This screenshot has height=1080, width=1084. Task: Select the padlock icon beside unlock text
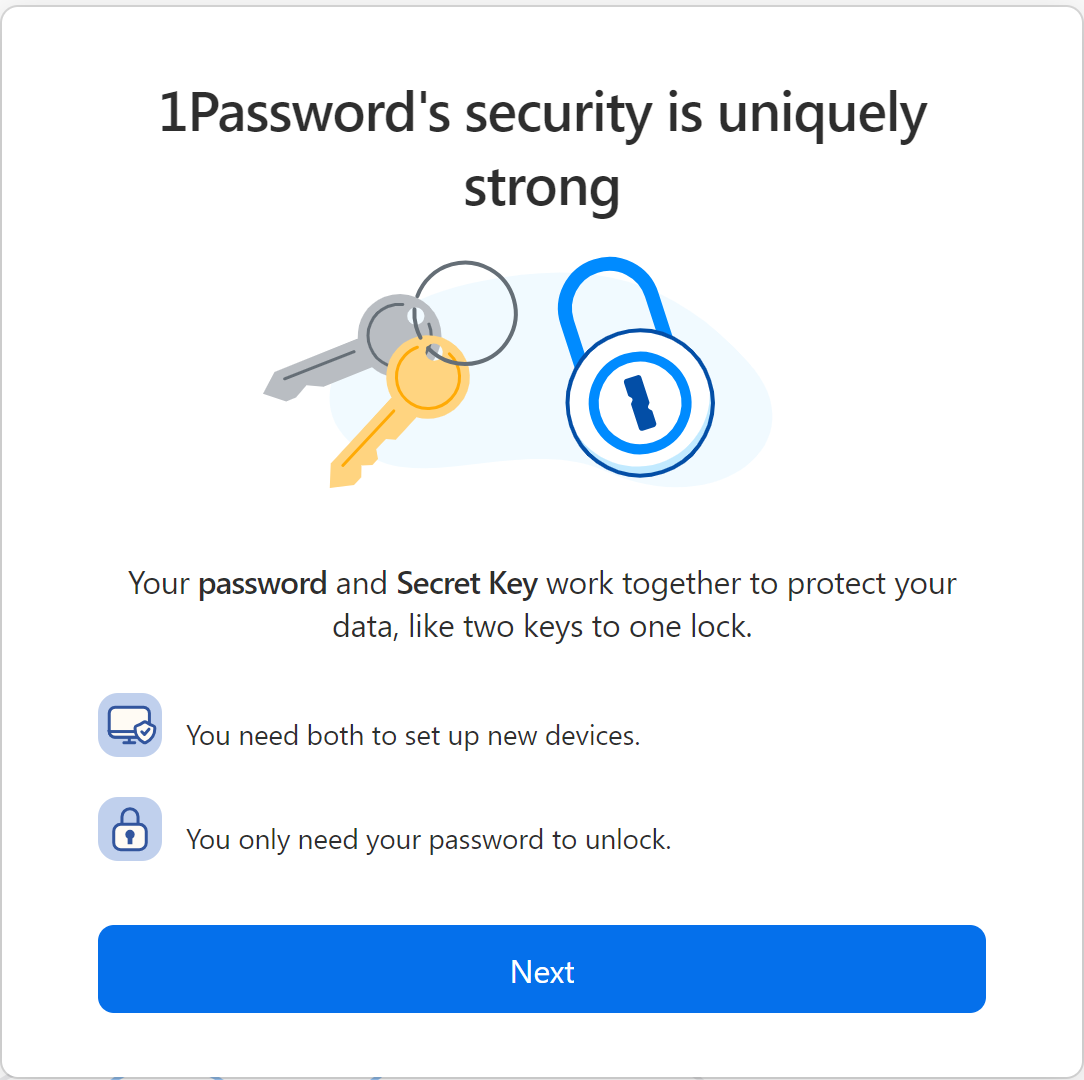pos(130,829)
